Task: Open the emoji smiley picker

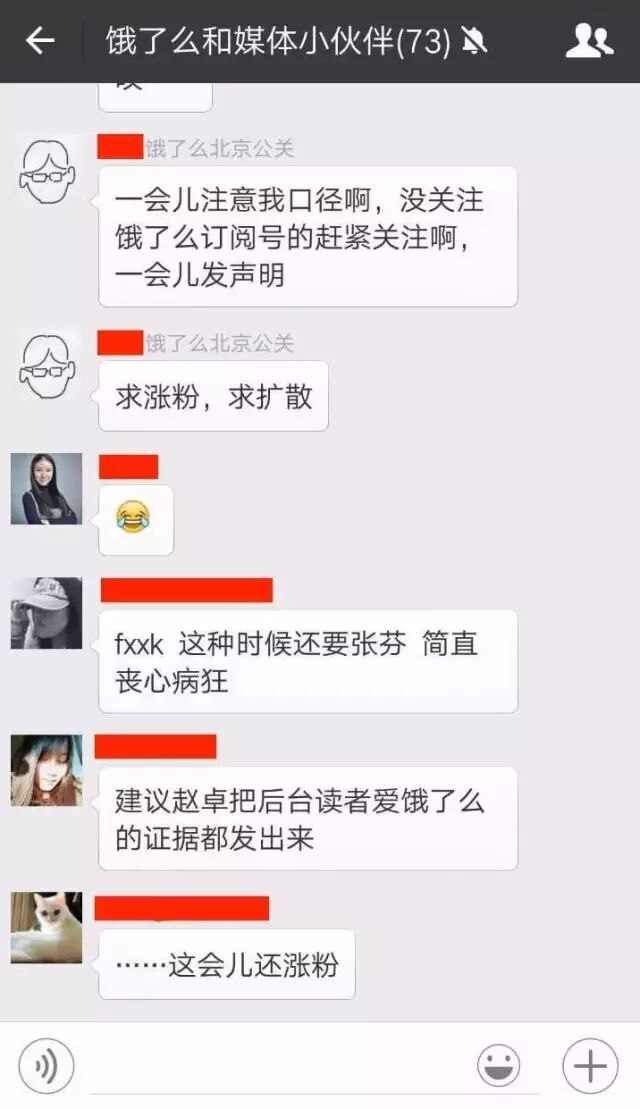Action: [x=499, y=1066]
